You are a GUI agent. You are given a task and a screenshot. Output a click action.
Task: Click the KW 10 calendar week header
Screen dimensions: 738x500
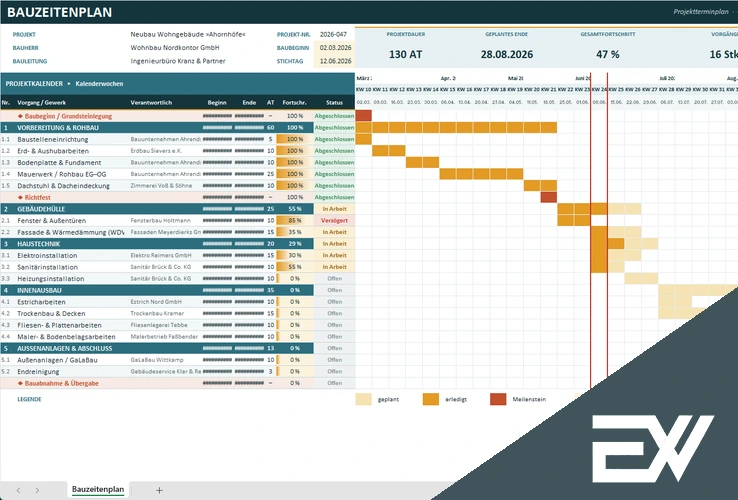click(x=363, y=89)
